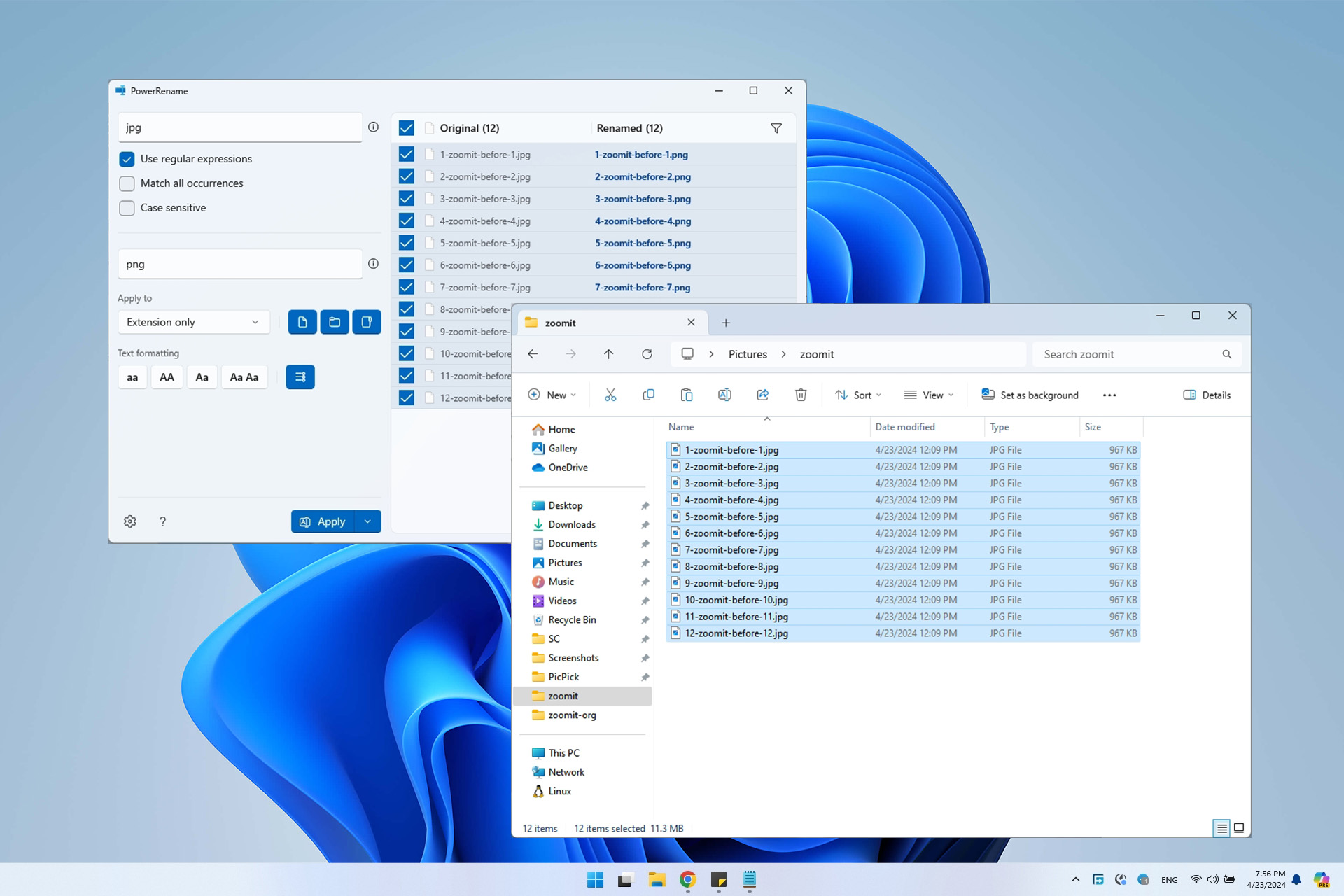Click the Search zoomit input field
The image size is (1344, 896).
pos(1127,354)
